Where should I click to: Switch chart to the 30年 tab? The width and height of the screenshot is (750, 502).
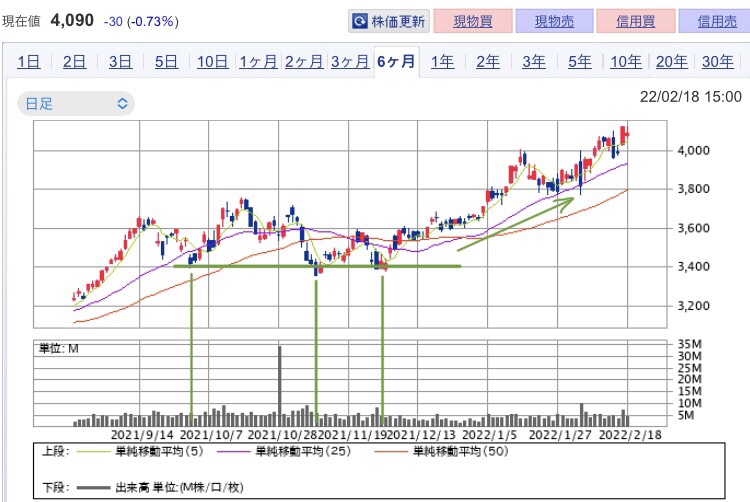click(x=718, y=62)
